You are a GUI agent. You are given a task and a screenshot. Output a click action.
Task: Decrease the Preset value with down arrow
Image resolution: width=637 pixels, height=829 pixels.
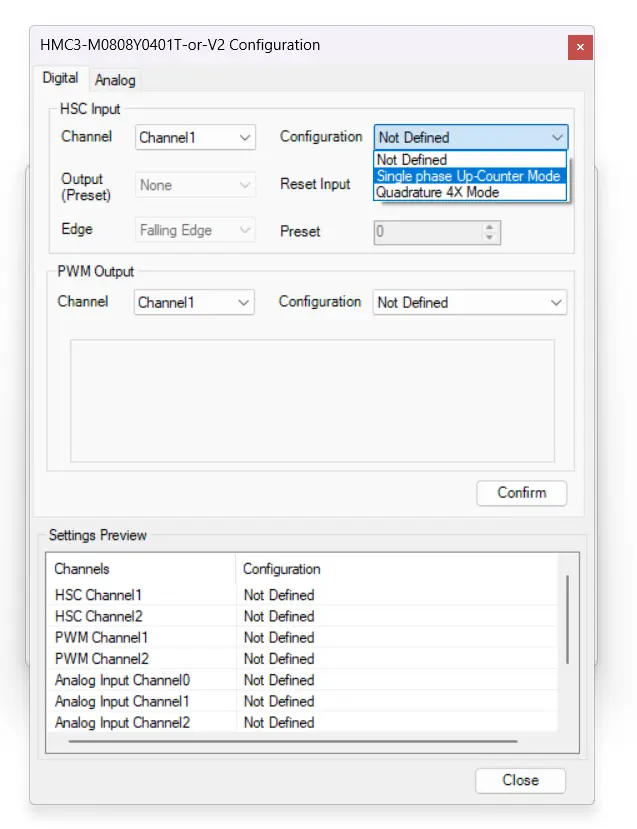pyautogui.click(x=490, y=238)
